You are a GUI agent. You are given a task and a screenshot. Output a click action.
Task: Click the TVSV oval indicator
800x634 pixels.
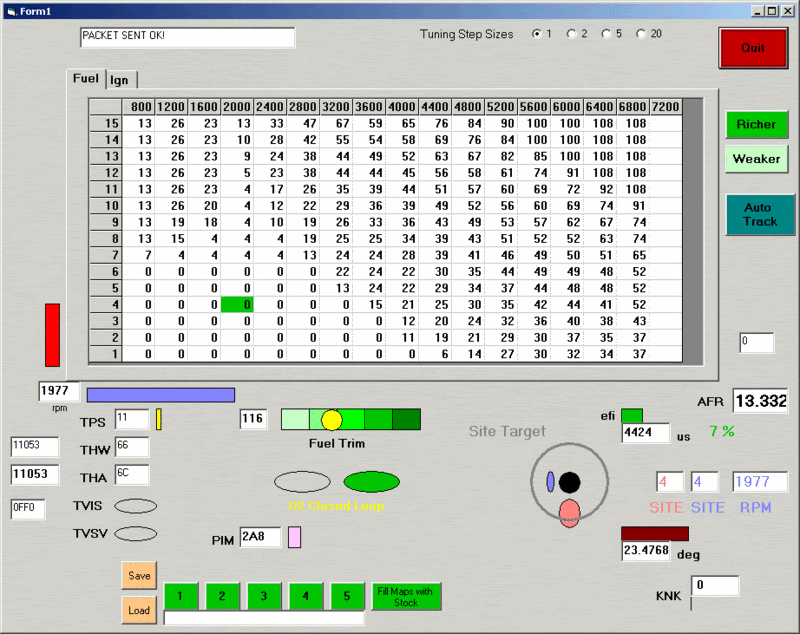pyautogui.click(x=135, y=534)
